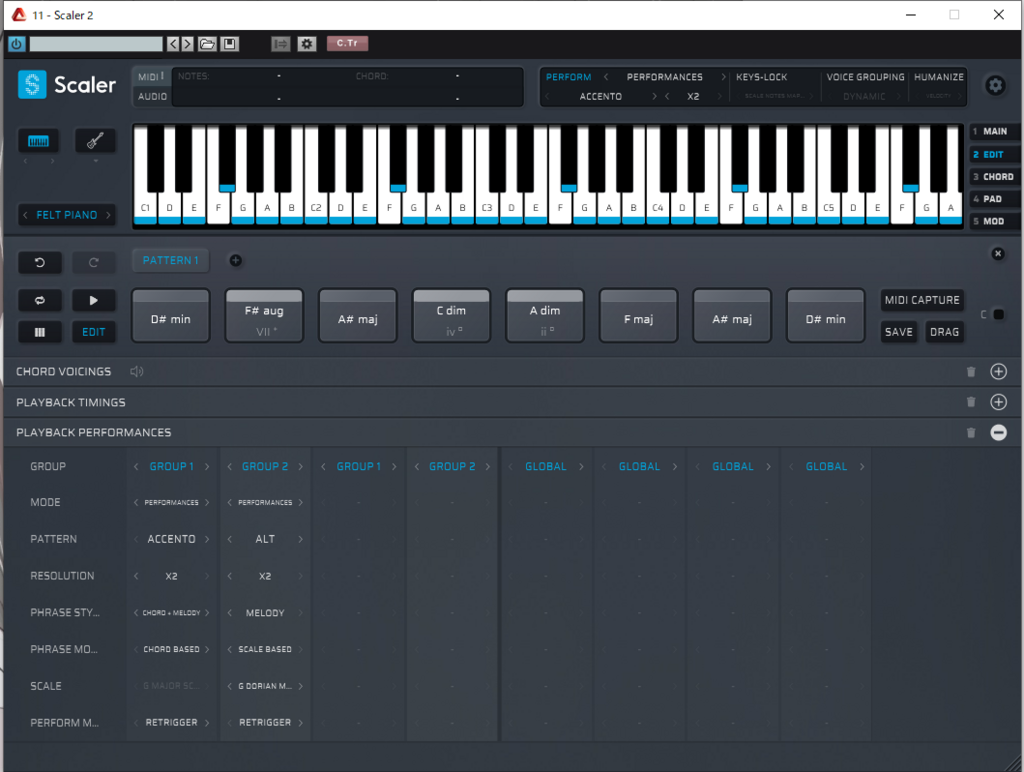Click the SAVE button

click(x=899, y=332)
